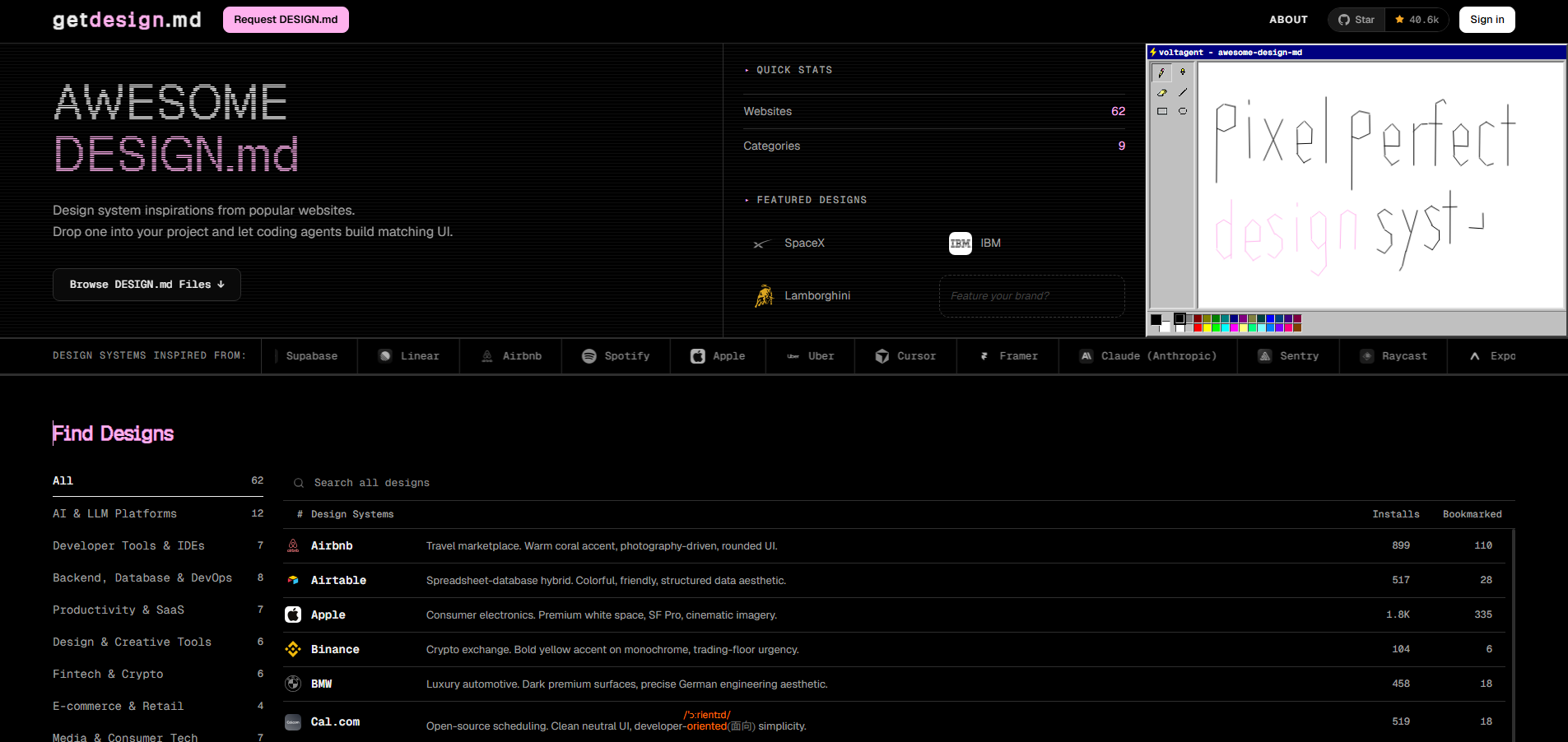The height and width of the screenshot is (742, 1568).
Task: Open the 40.6k stargazers count
Action: tap(1417, 20)
